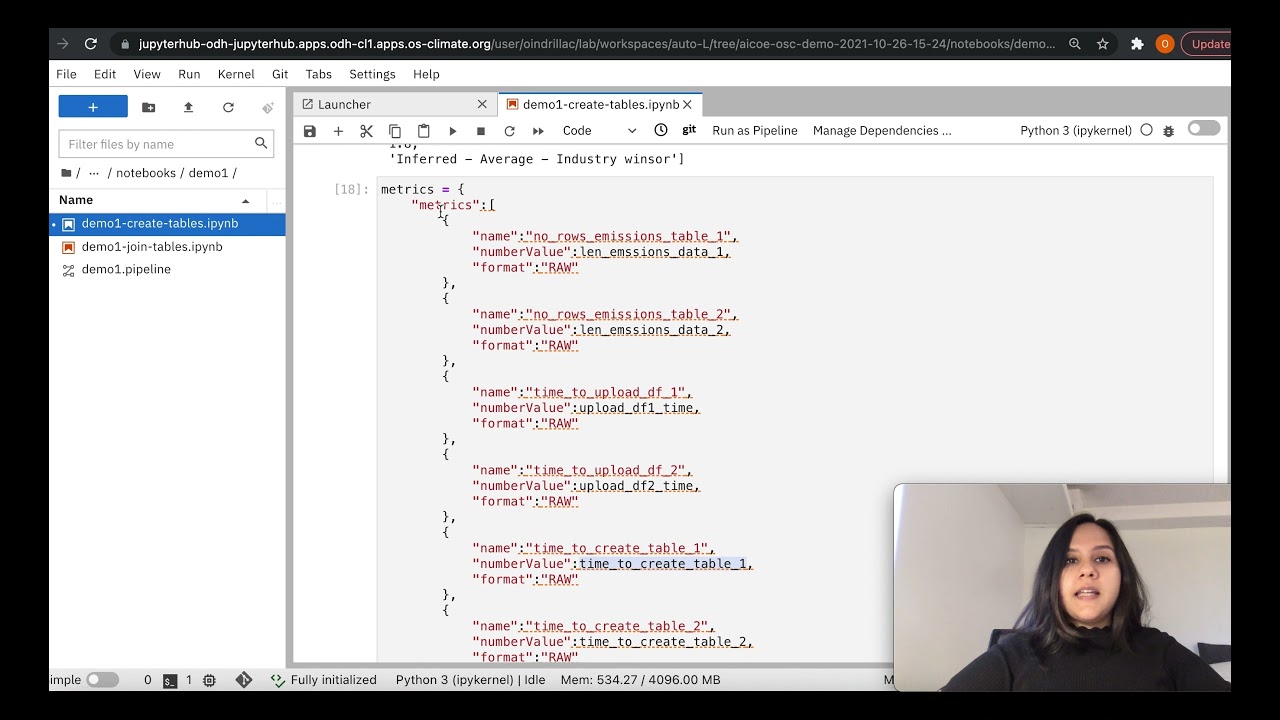This screenshot has width=1280, height=720.
Task: Copy the selected cells
Action: [395, 131]
